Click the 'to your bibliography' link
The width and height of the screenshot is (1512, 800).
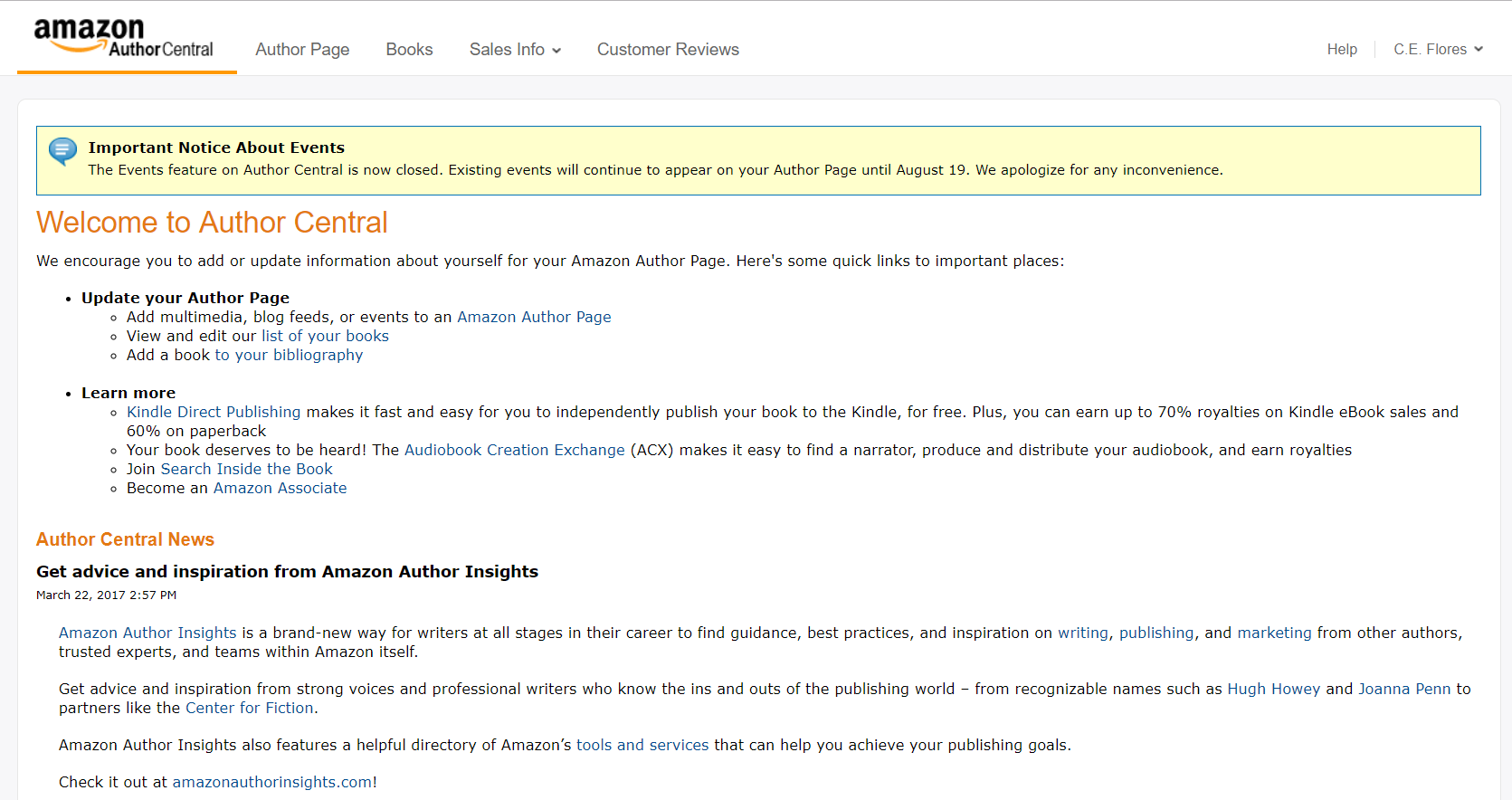(289, 355)
